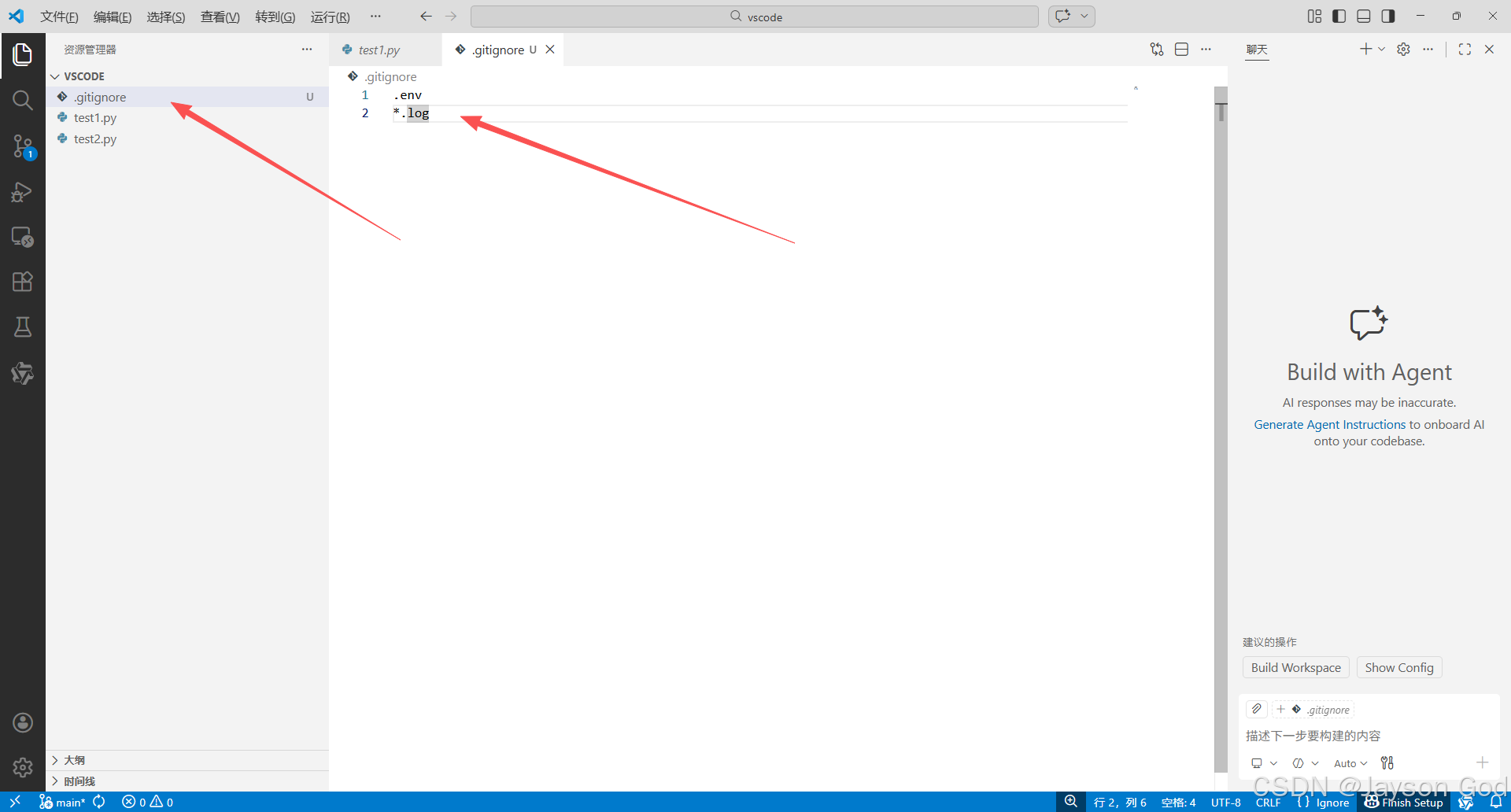Show more menu bar items ellipsis
Image resolution: width=1511 pixels, height=812 pixels.
coord(375,17)
